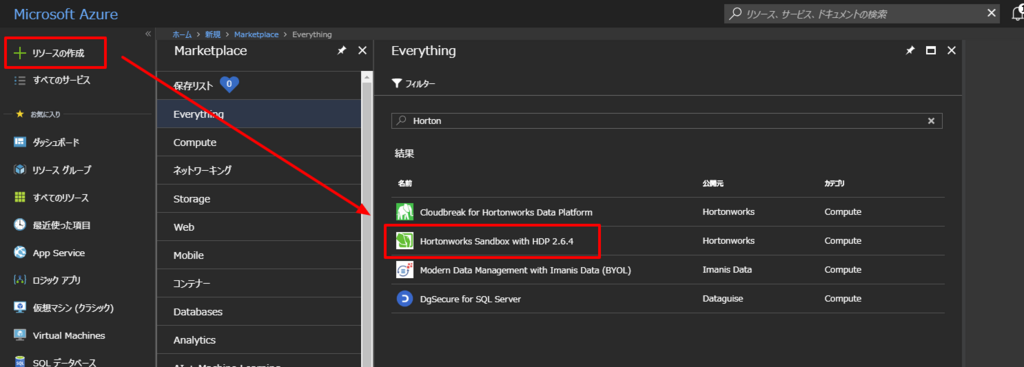Select the Web category
1024x367 pixels.
[x=259, y=227]
